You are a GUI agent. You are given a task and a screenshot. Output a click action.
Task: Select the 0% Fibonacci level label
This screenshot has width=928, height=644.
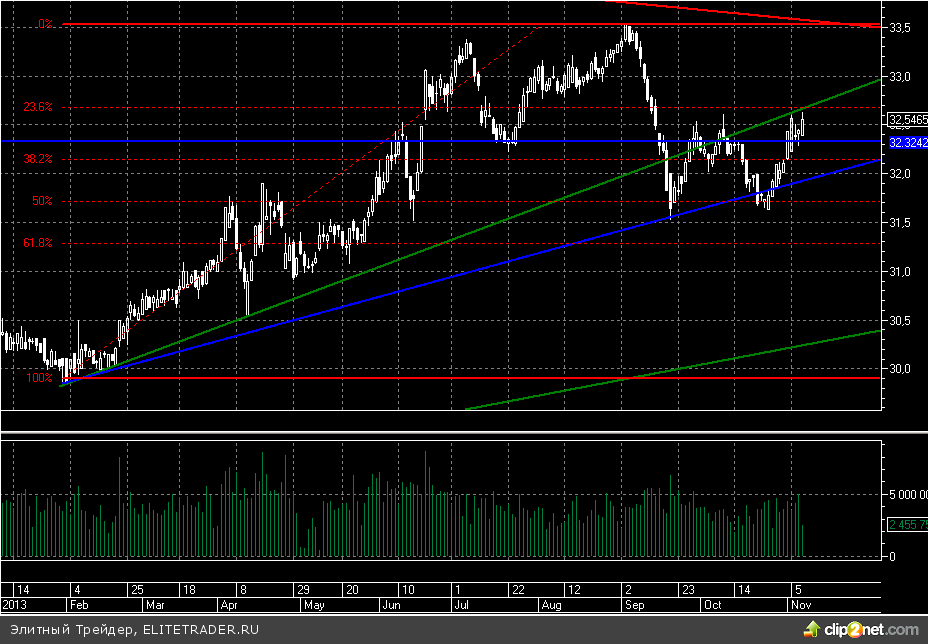point(45,23)
